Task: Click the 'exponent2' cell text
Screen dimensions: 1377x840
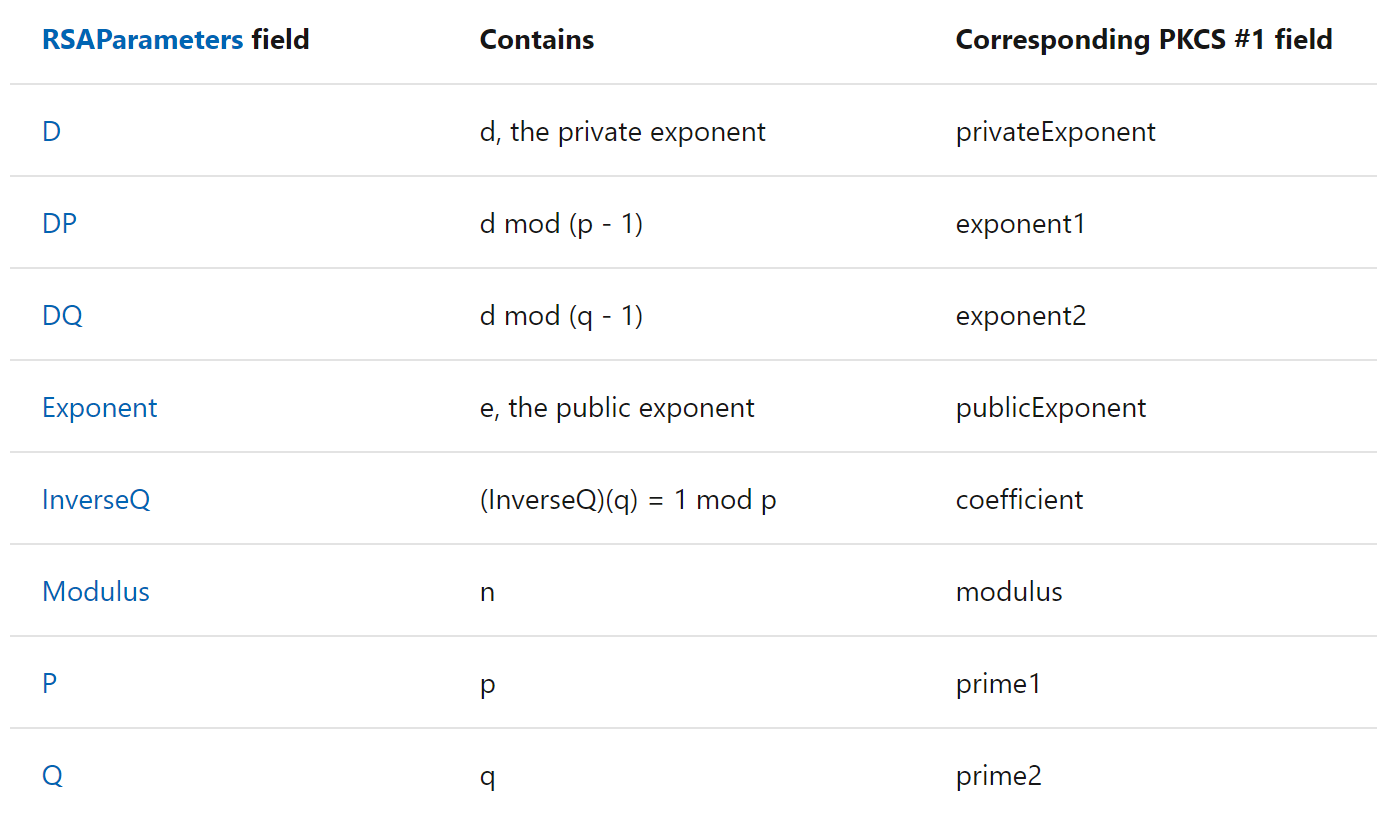Action: coord(1020,316)
